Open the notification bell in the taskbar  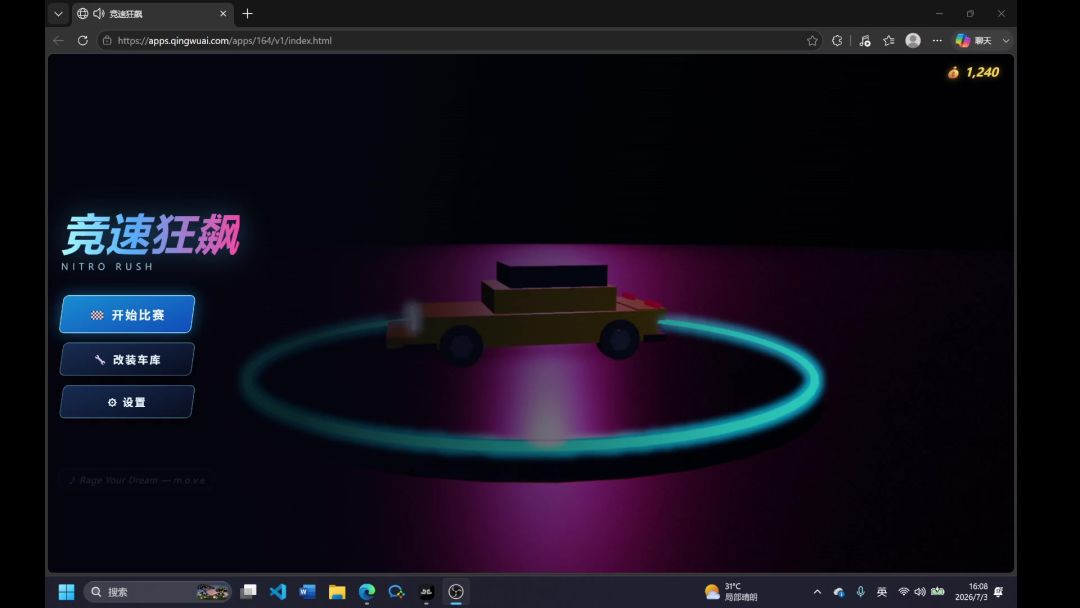[x=999, y=592]
